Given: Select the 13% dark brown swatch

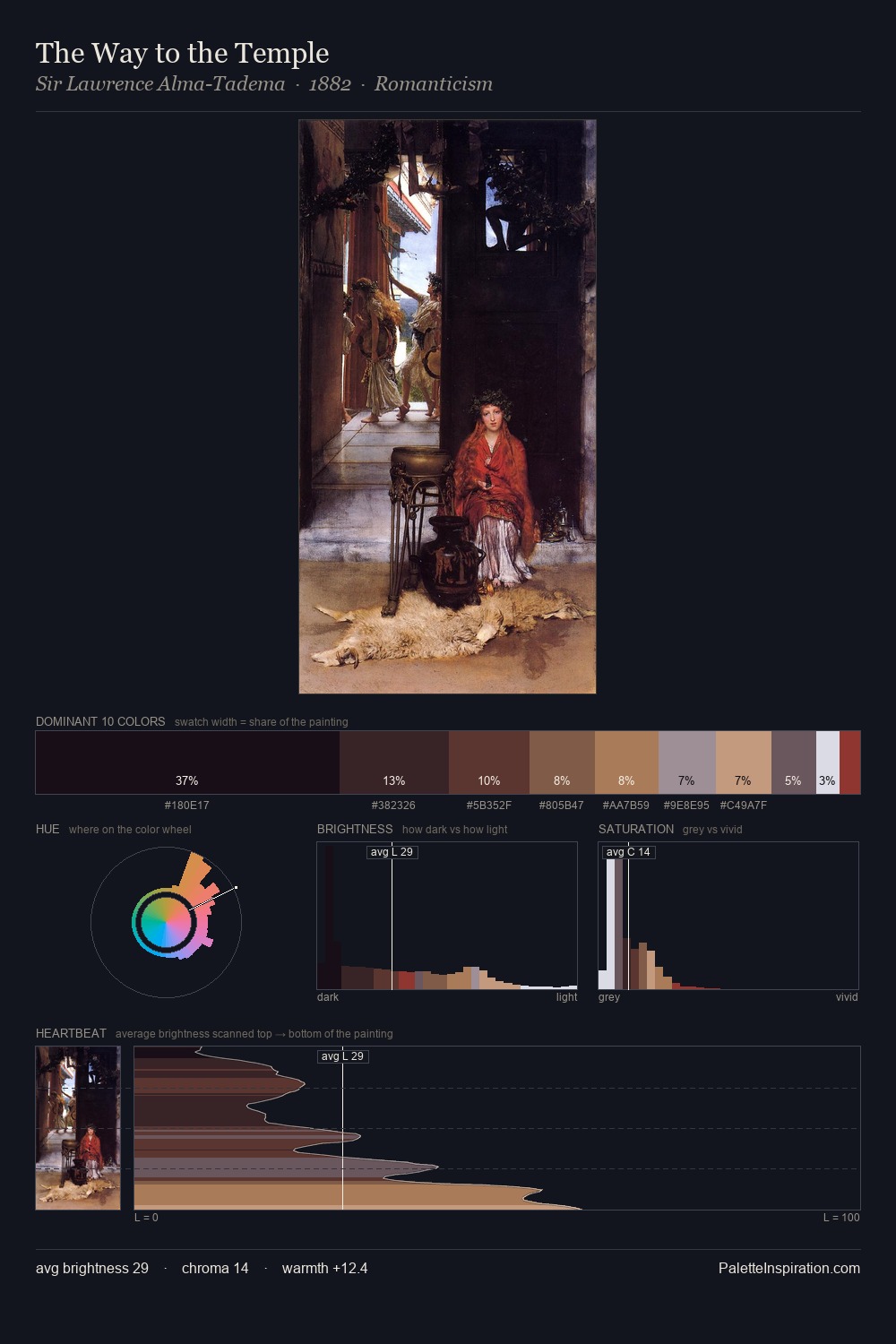Looking at the screenshot, I should click(394, 762).
